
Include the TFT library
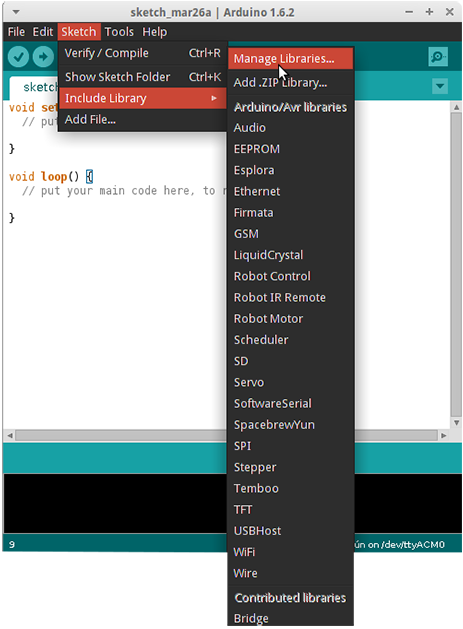tap(290, 510)
